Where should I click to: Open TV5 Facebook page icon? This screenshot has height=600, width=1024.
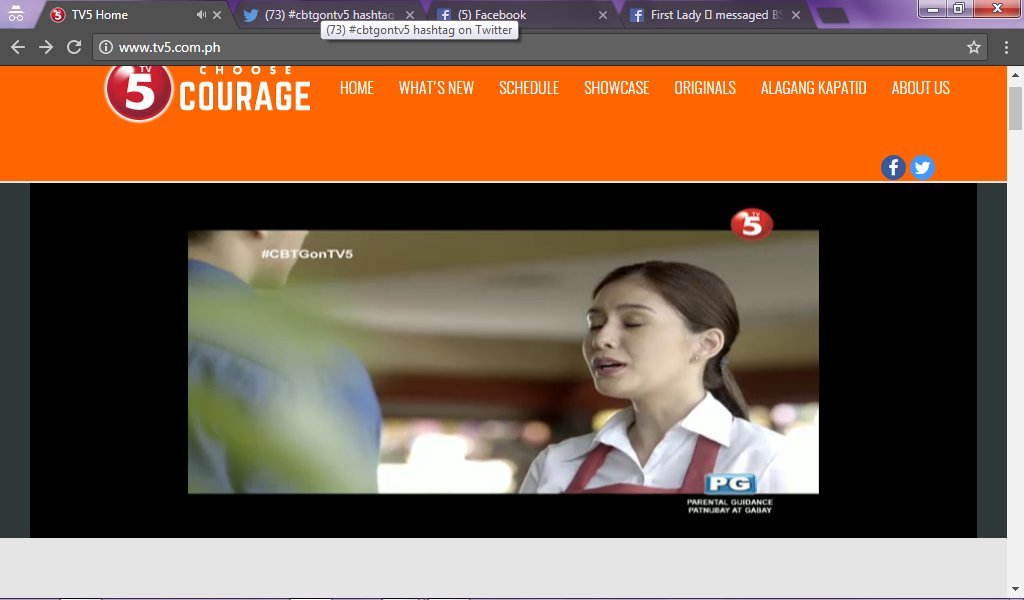click(x=893, y=168)
